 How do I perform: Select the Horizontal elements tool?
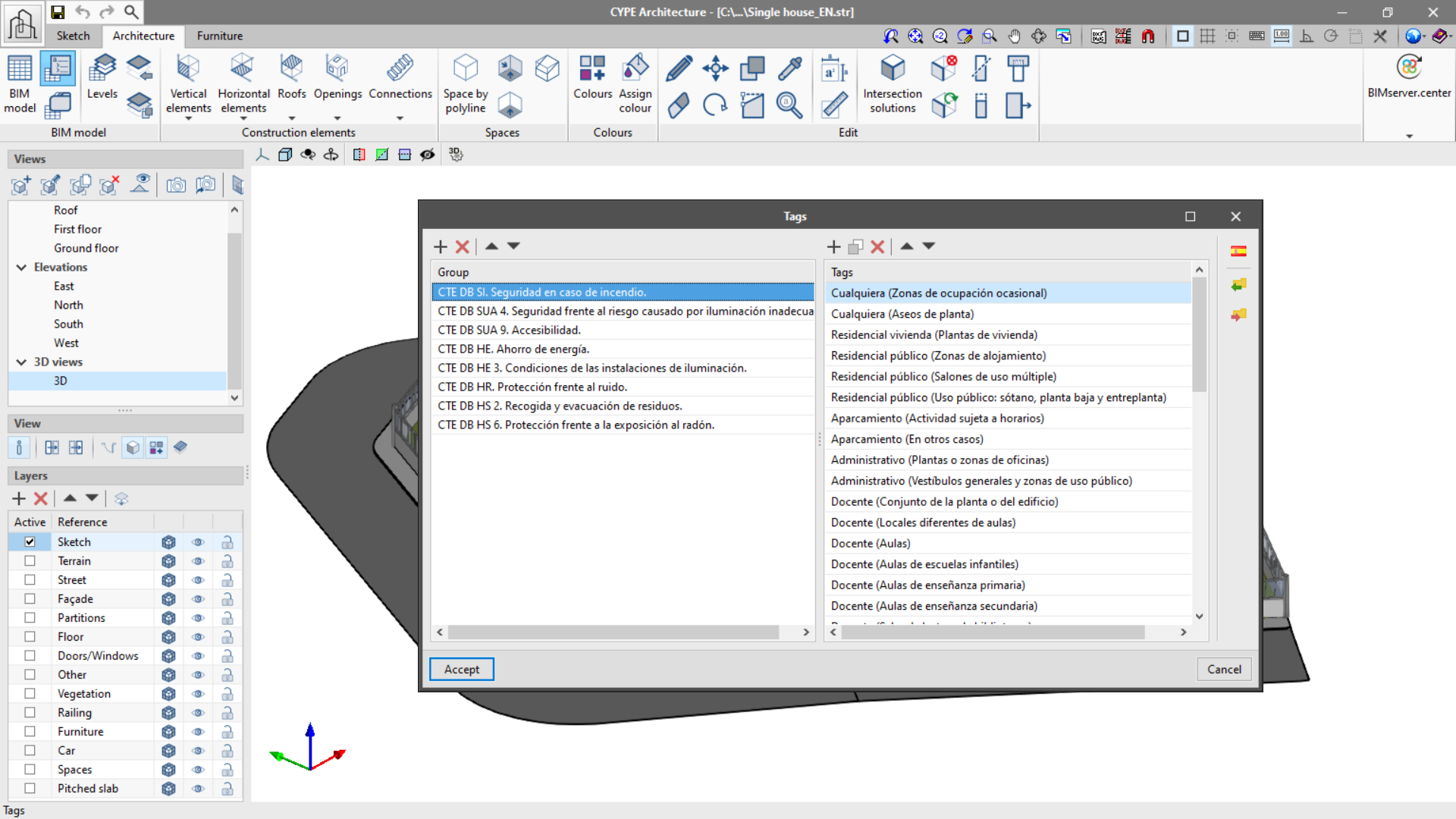coord(243,84)
